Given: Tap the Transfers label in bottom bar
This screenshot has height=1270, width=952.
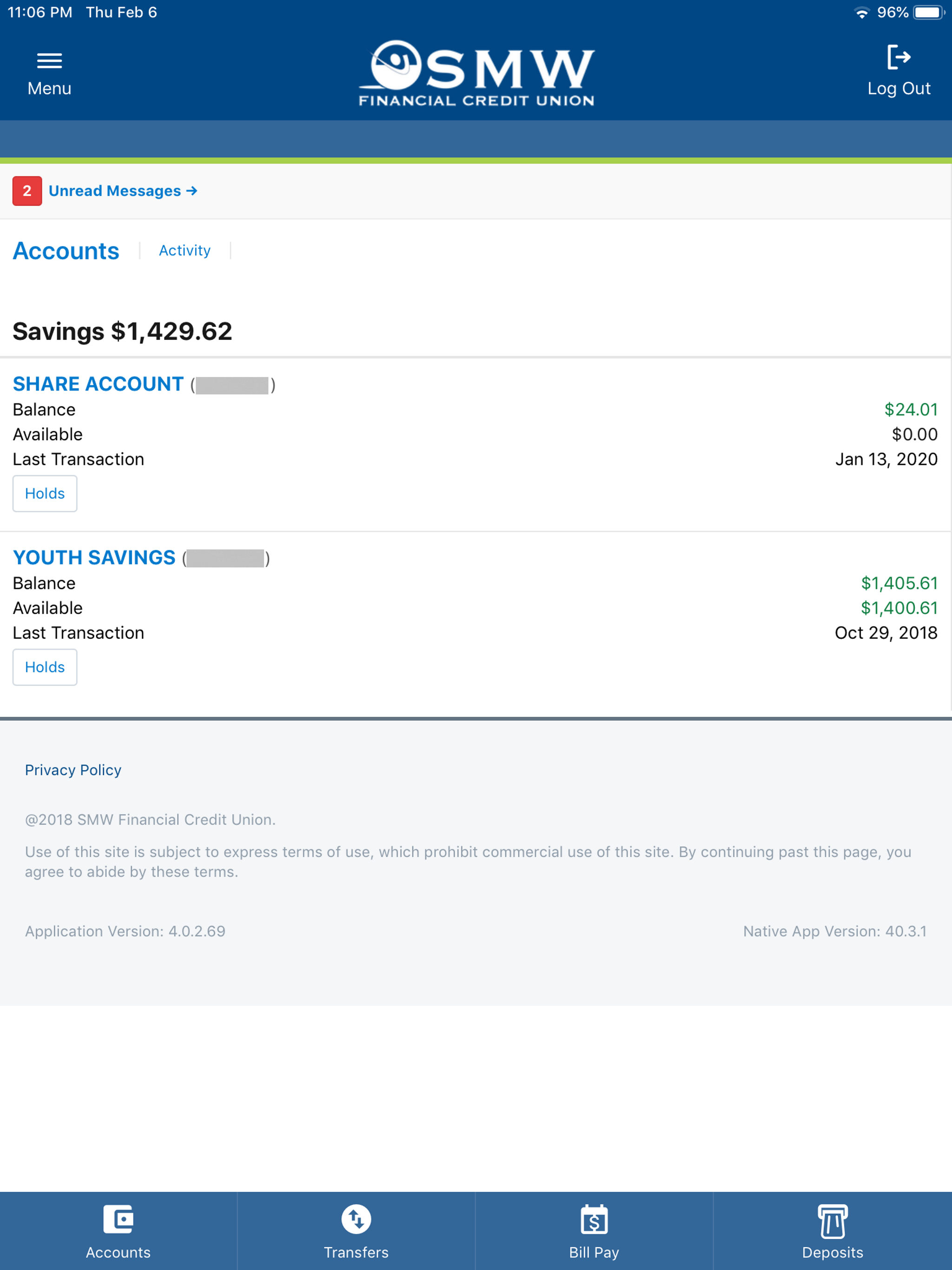Looking at the screenshot, I should coord(356,1253).
